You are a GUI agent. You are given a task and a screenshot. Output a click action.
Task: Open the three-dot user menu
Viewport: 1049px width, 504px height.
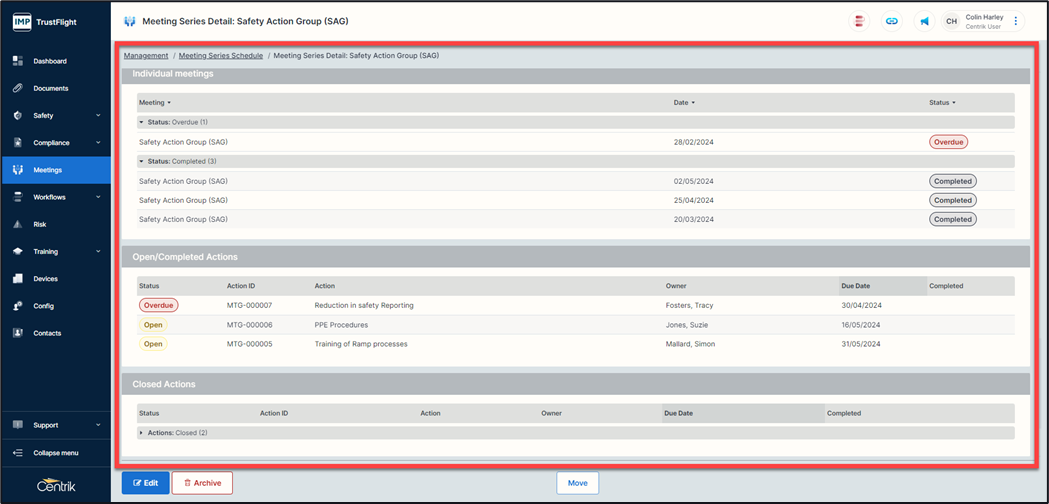tap(1016, 21)
